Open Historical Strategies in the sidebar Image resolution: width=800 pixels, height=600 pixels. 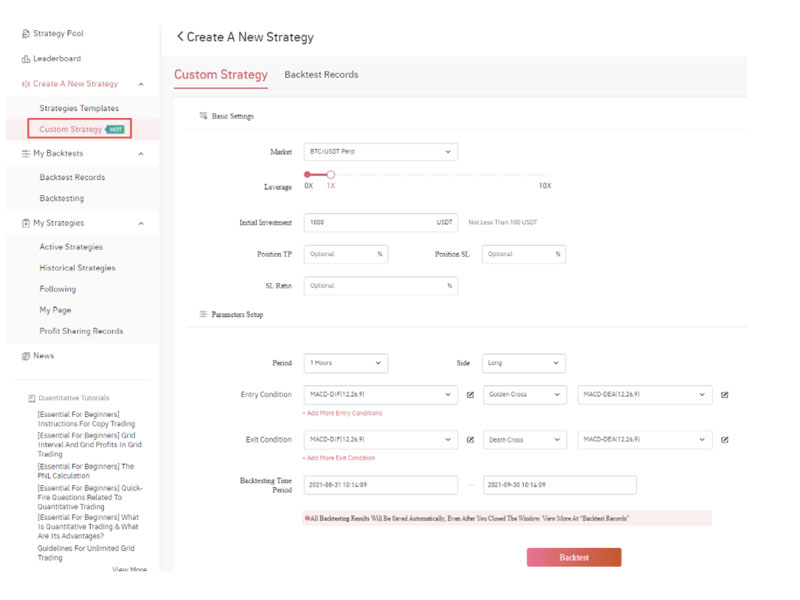78,268
